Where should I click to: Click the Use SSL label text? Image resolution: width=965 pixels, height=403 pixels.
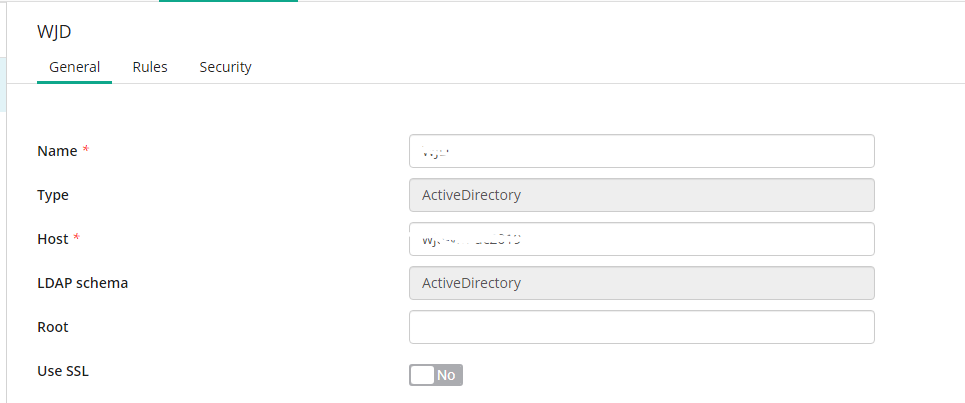tap(63, 371)
